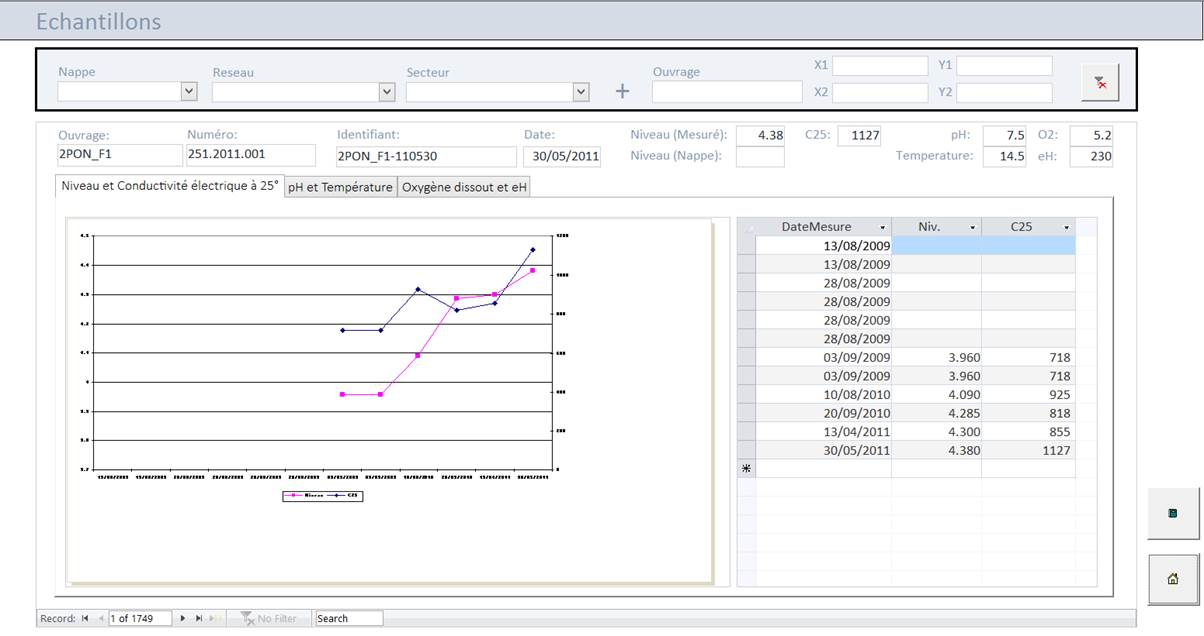
Task: Open the Nappe dropdown
Action: pyautogui.click(x=188, y=91)
